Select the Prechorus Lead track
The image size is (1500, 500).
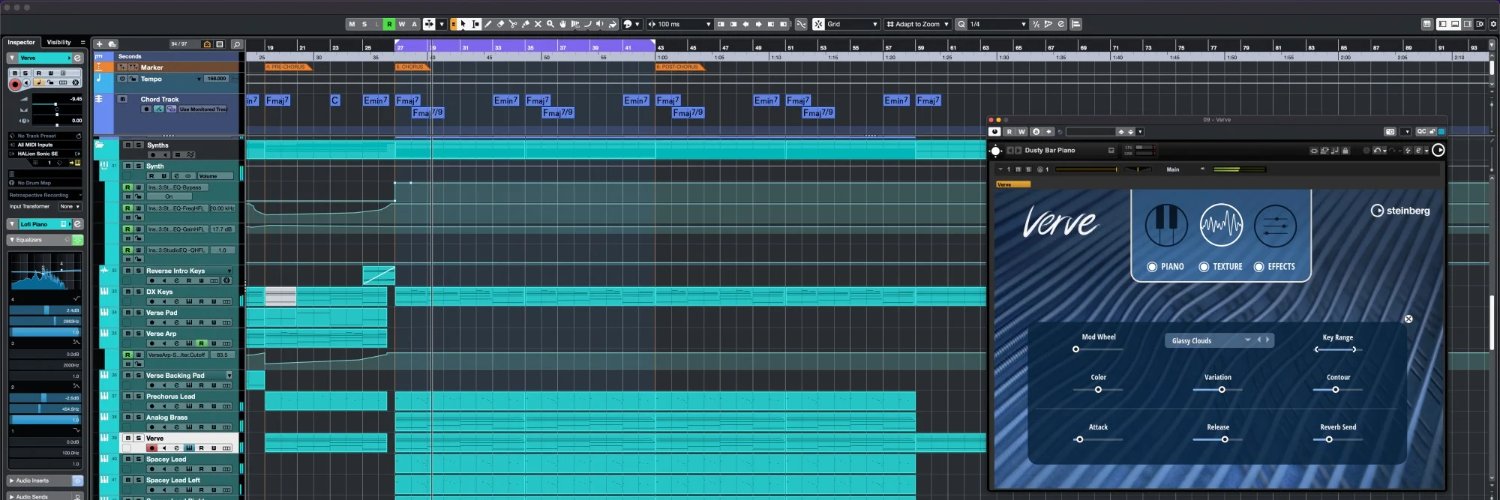(x=171, y=397)
